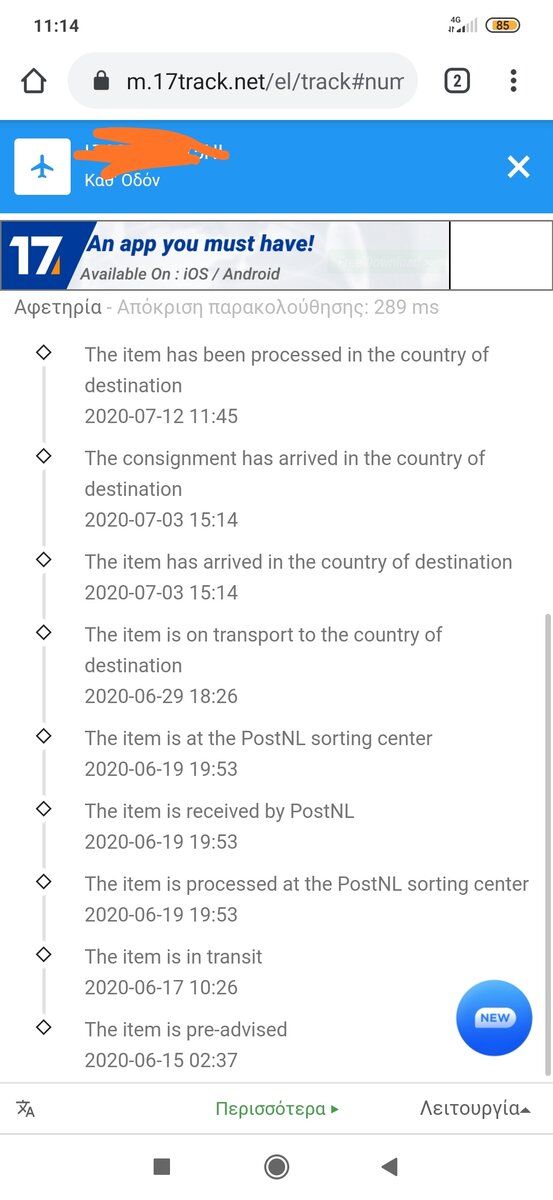The image size is (553, 1200).
Task: Open the tab switcher showing 2 tabs
Action: pyautogui.click(x=457, y=81)
